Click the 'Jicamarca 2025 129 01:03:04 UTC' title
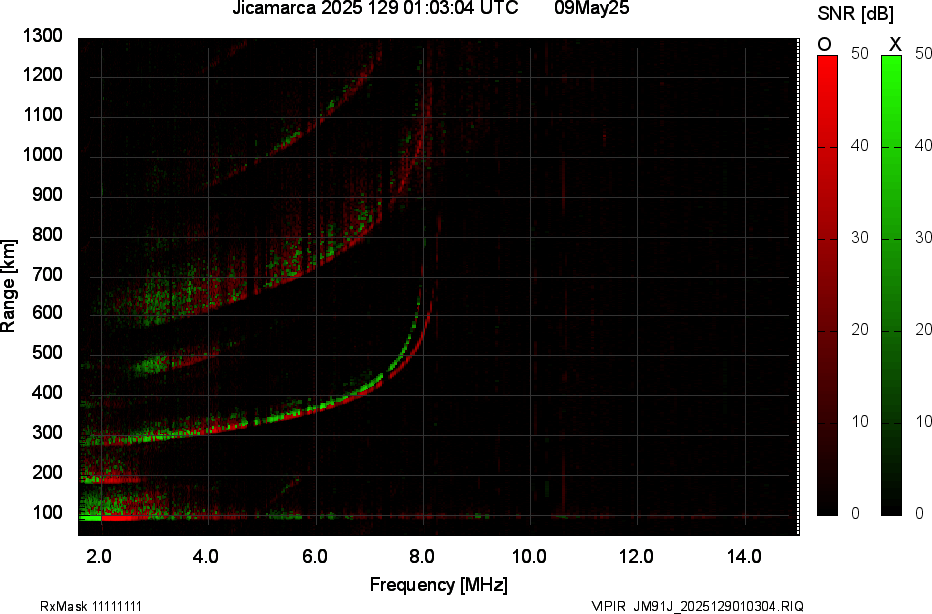 point(375,8)
